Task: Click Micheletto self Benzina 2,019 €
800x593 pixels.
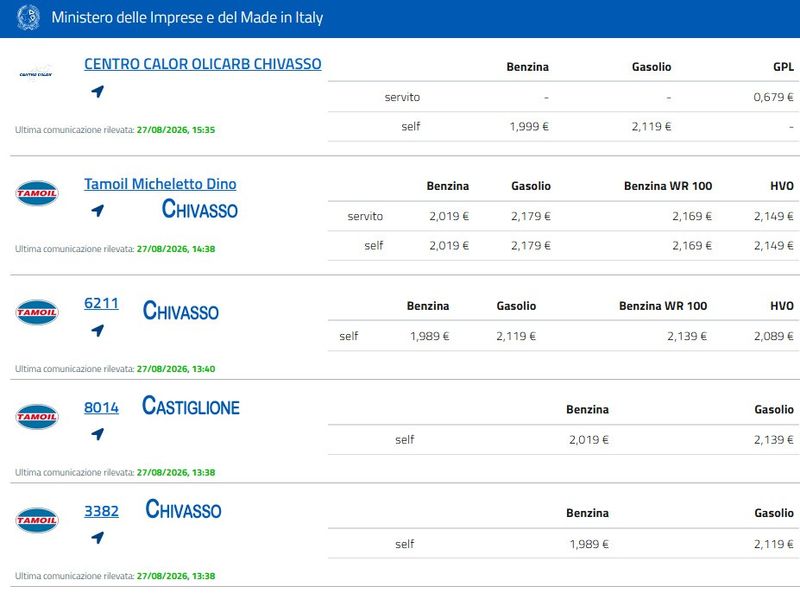Action: 449,245
